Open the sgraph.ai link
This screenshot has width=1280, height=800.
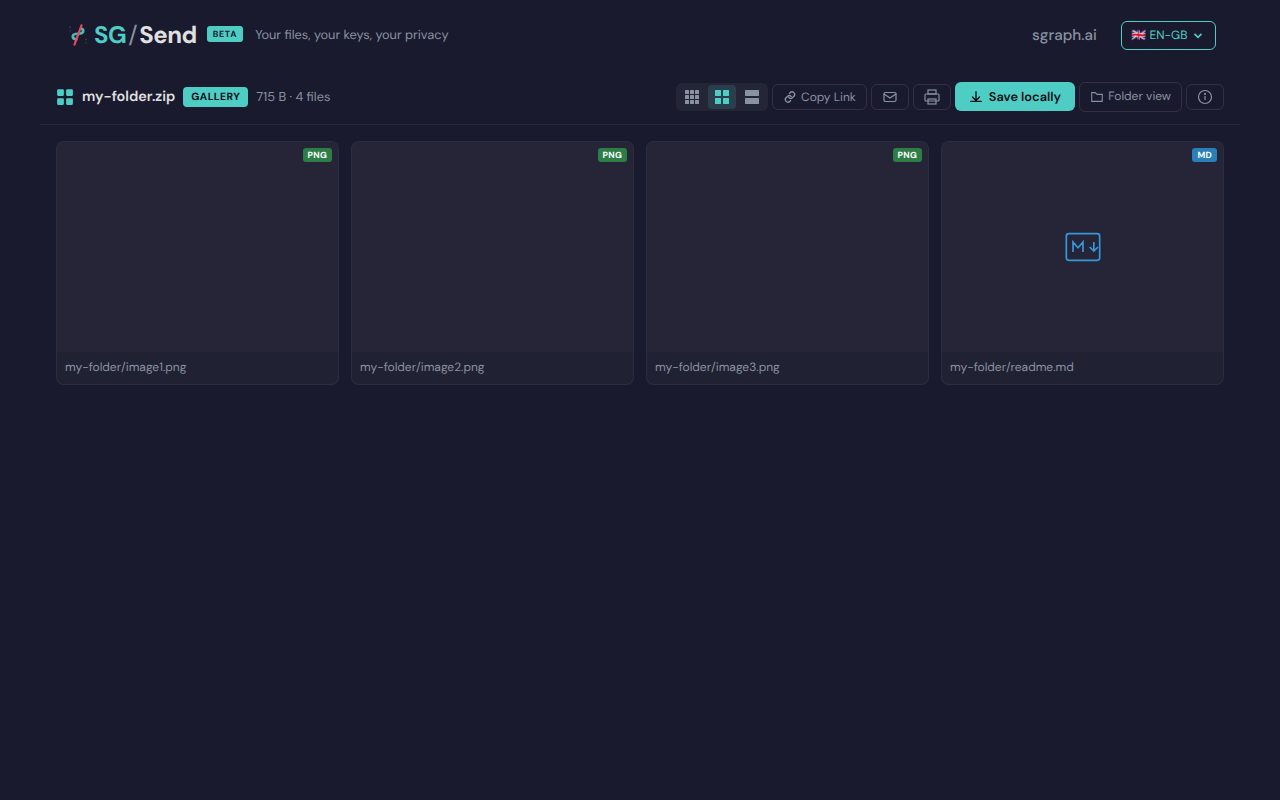(1064, 35)
